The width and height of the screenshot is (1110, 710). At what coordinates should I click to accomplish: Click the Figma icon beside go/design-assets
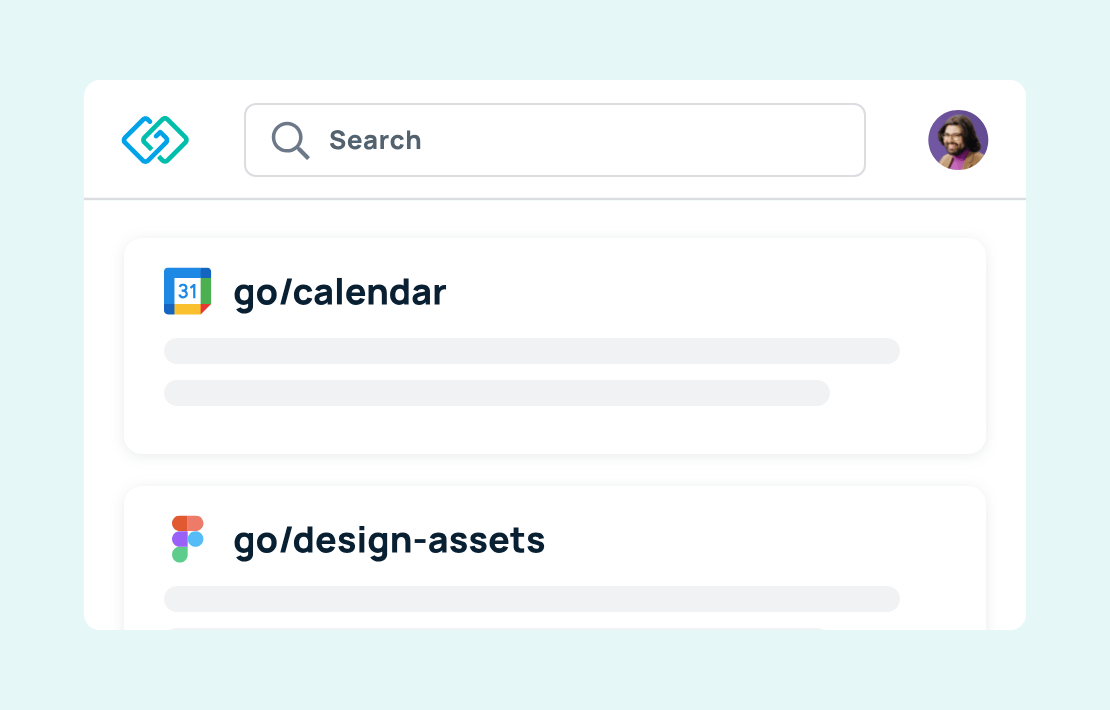point(187,540)
